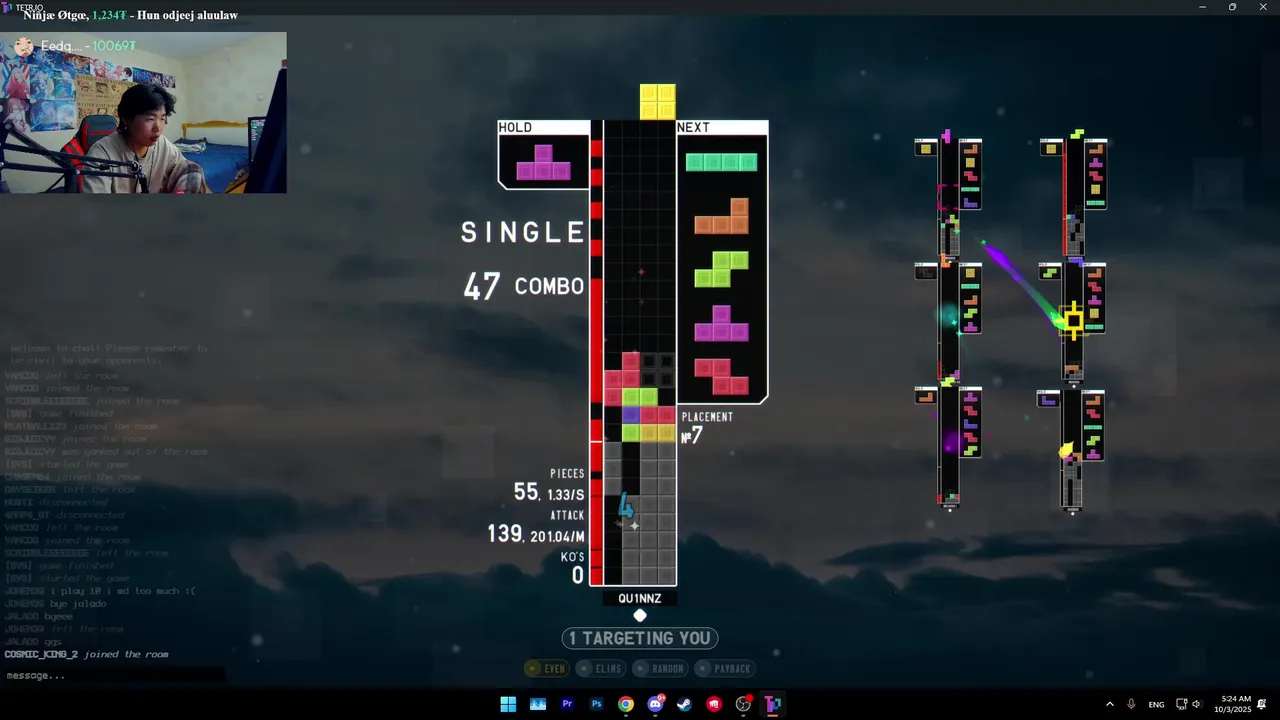Click the webcam overlay thumbnail
Image resolution: width=1280 pixels, height=720 pixels.
point(143,112)
